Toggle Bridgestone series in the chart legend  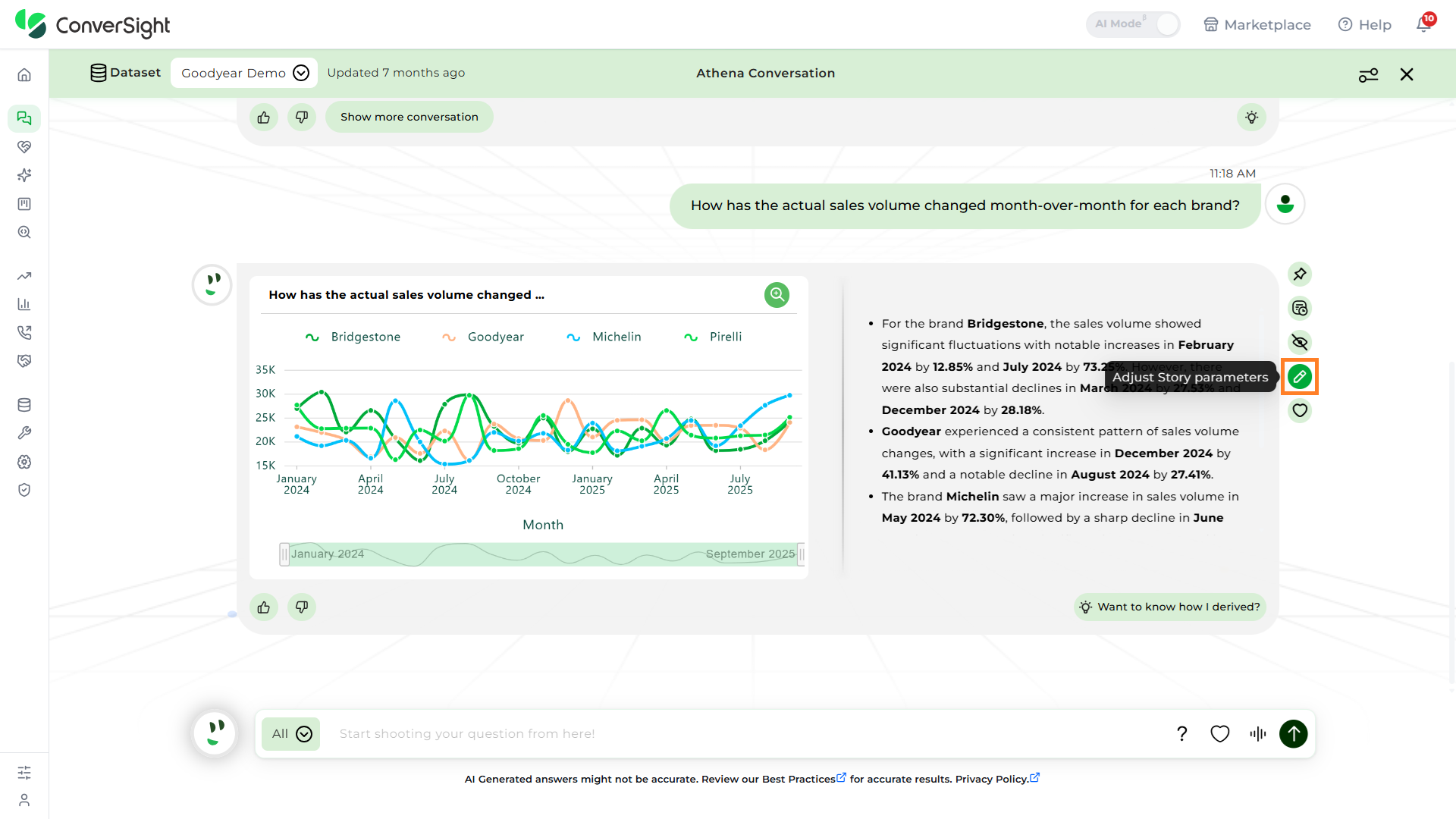click(353, 337)
